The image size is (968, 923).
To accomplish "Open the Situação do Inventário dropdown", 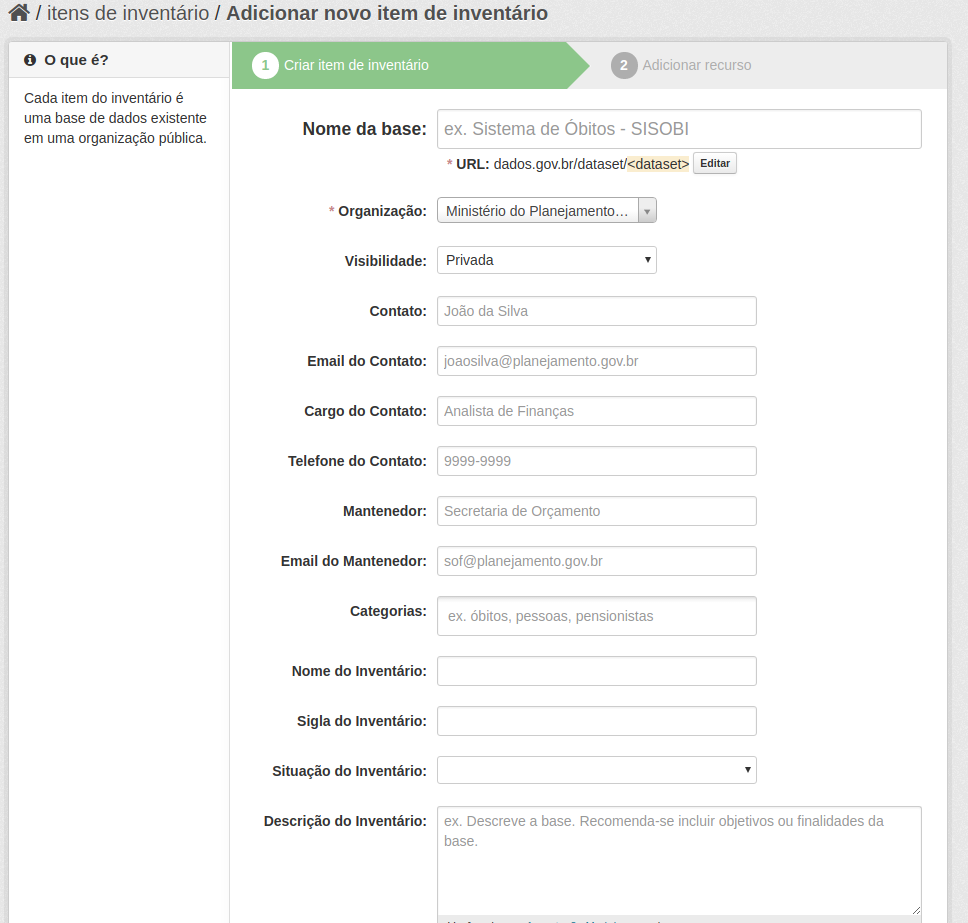I will (x=596, y=771).
